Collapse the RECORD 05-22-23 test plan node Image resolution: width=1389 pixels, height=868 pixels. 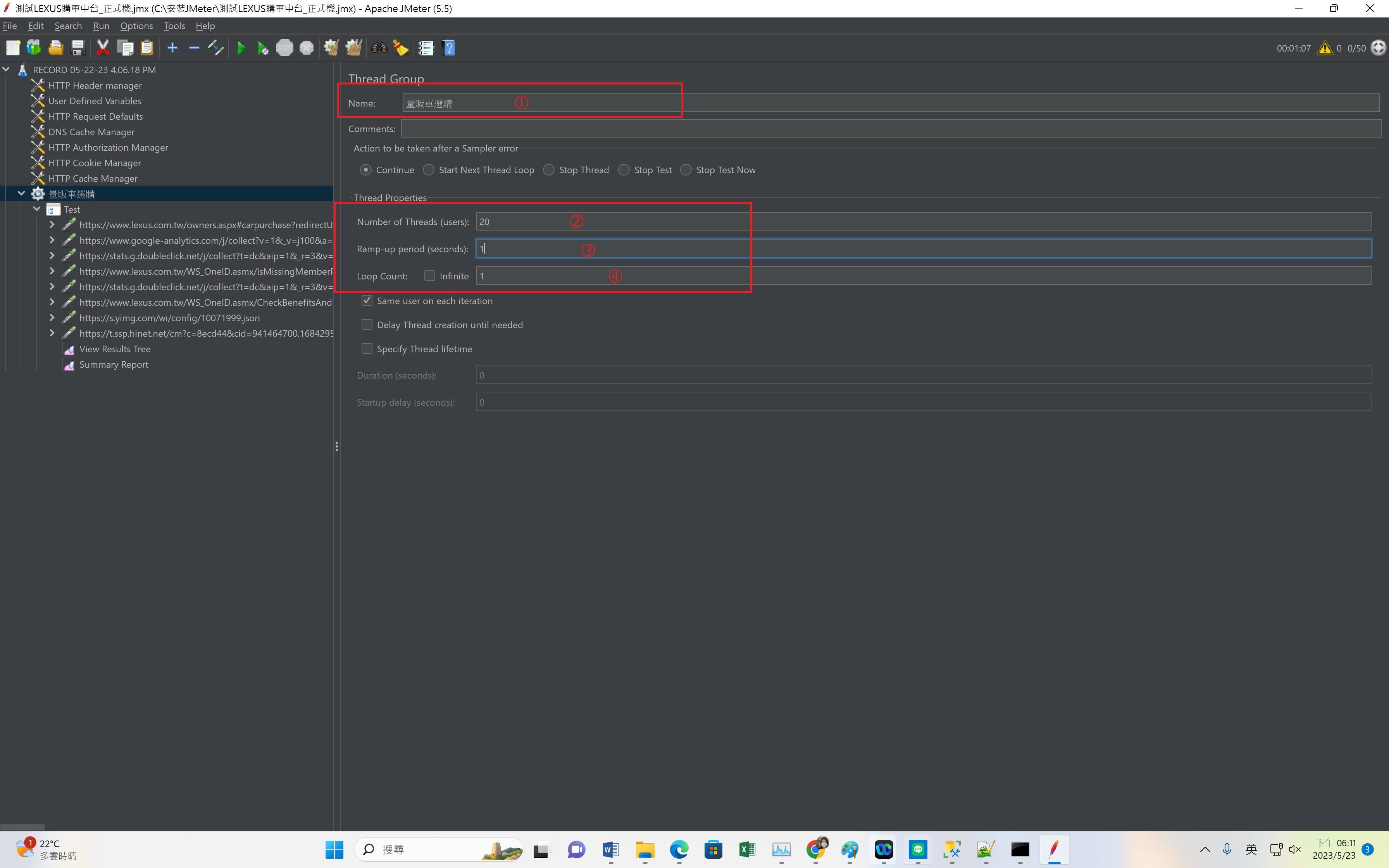(6, 69)
